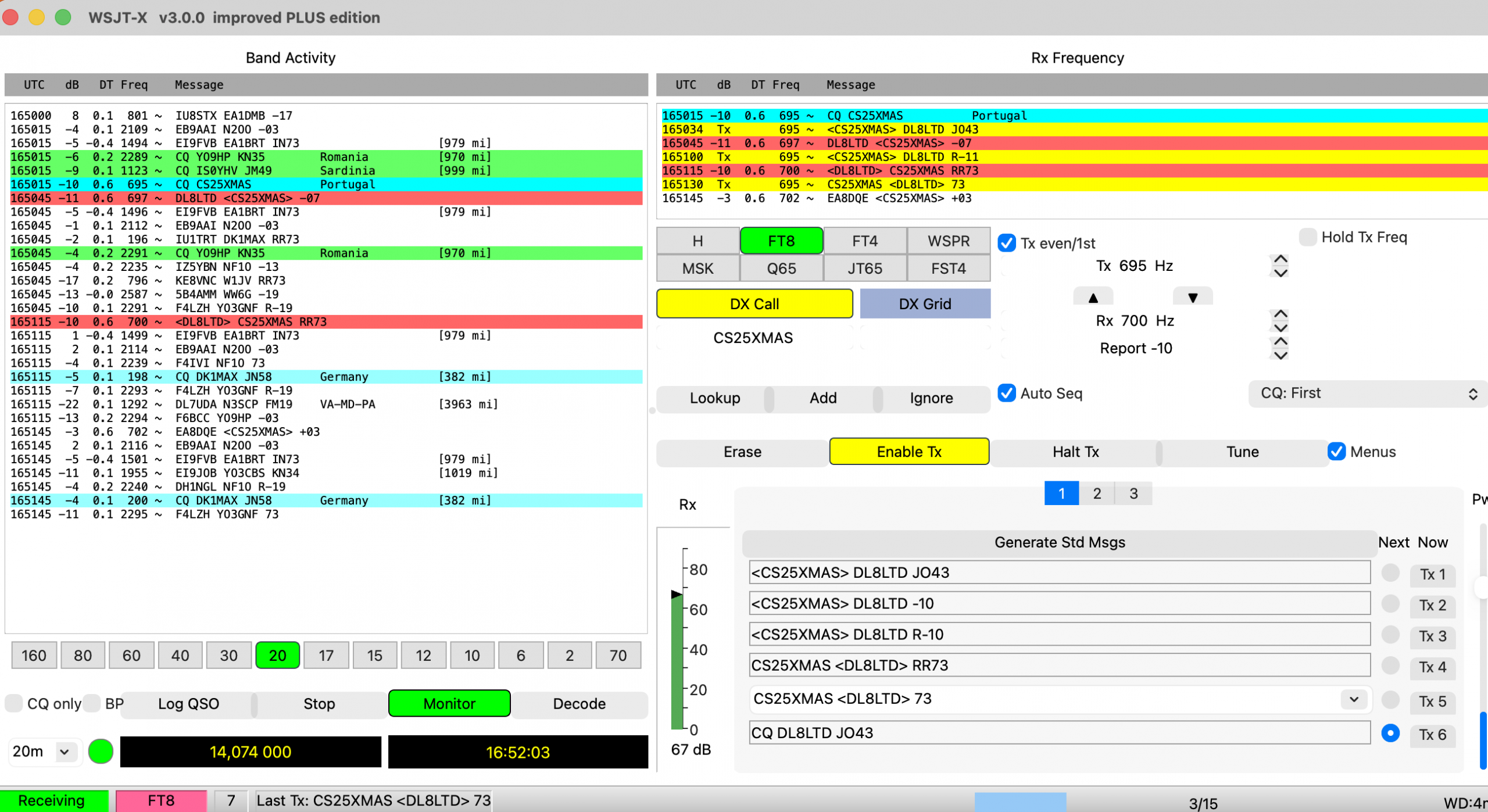This screenshot has width=1488, height=812.
Task: Click the Erase button
Action: 742,452
